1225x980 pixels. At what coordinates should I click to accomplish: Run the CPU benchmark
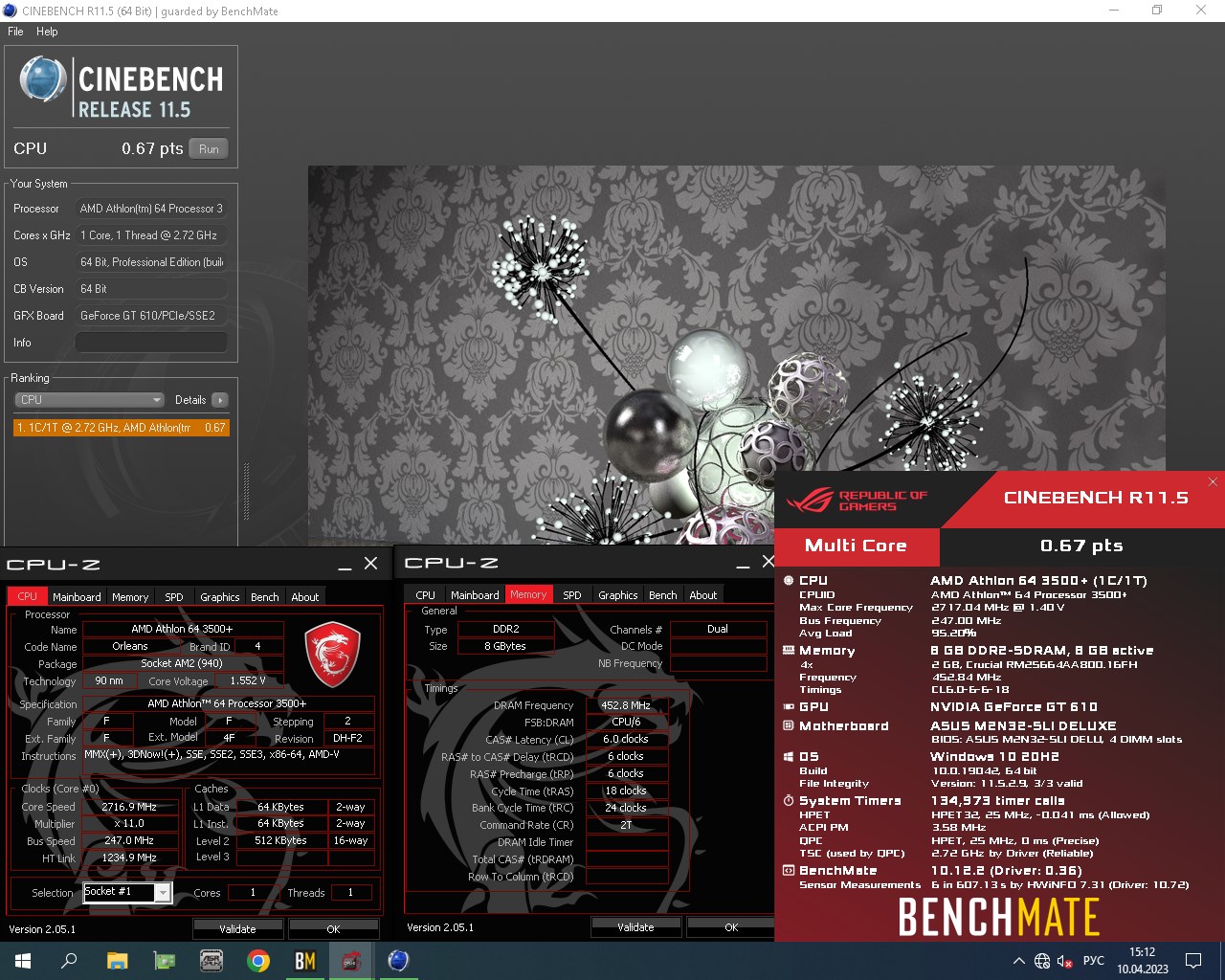[x=209, y=148]
